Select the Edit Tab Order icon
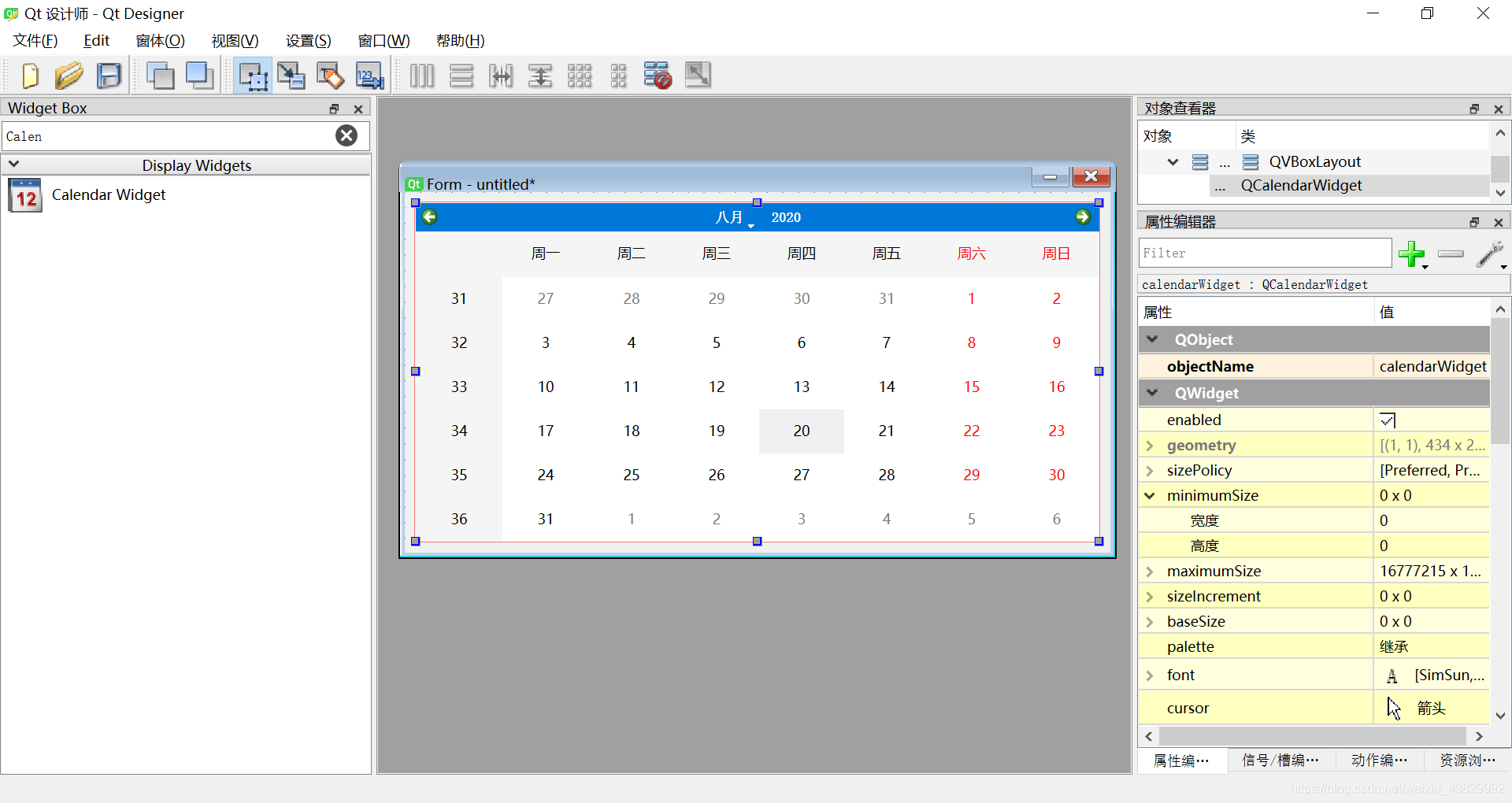The height and width of the screenshot is (803, 1512). (370, 76)
